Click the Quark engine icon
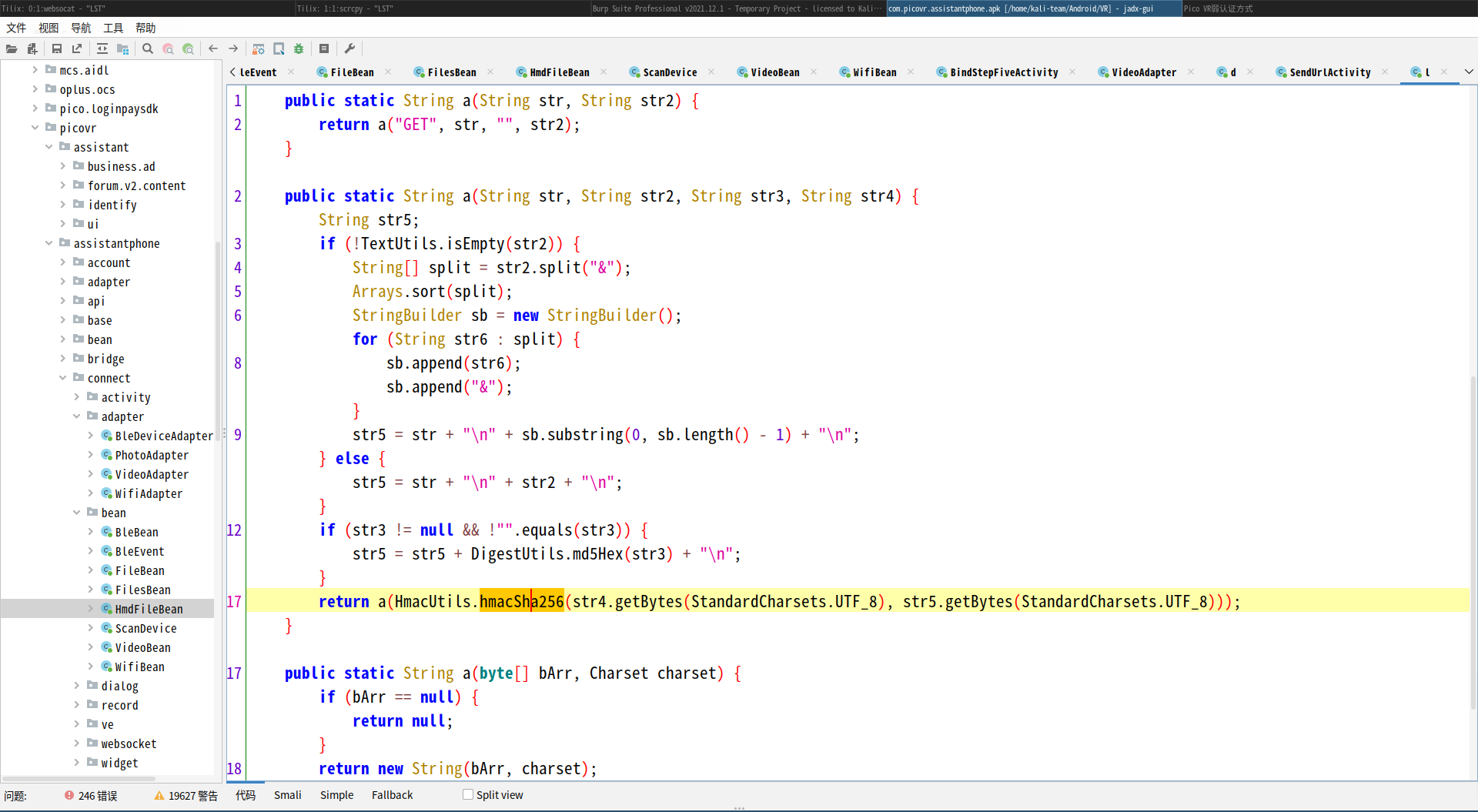 coord(279,48)
